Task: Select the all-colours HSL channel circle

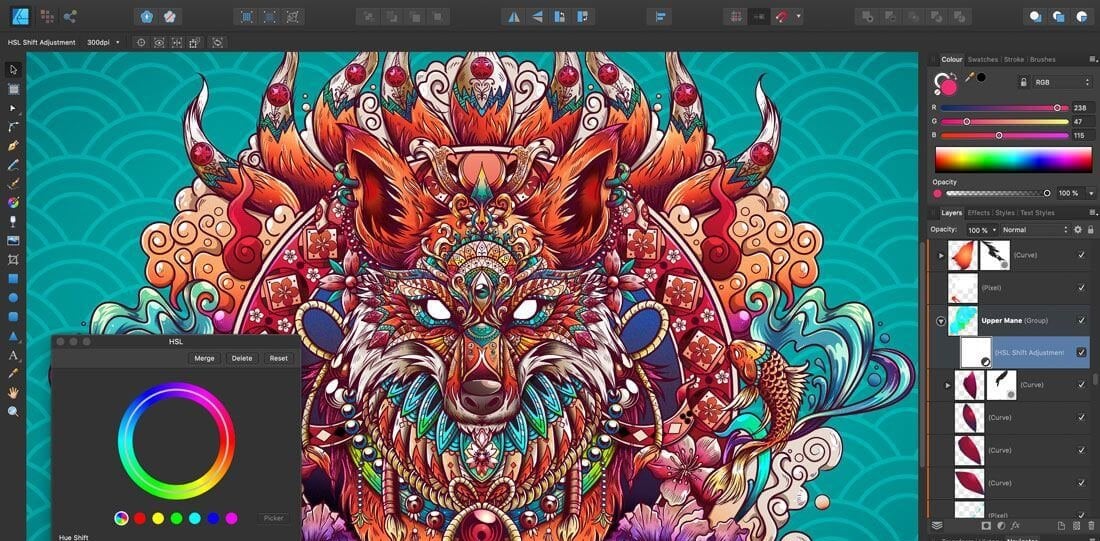Action: pos(121,519)
